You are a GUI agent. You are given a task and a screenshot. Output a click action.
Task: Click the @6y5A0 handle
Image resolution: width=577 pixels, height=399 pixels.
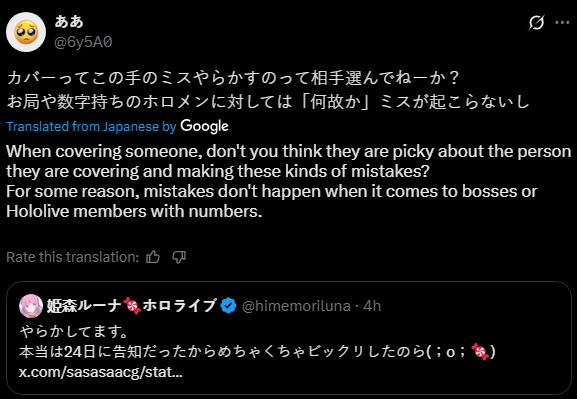click(x=83, y=42)
